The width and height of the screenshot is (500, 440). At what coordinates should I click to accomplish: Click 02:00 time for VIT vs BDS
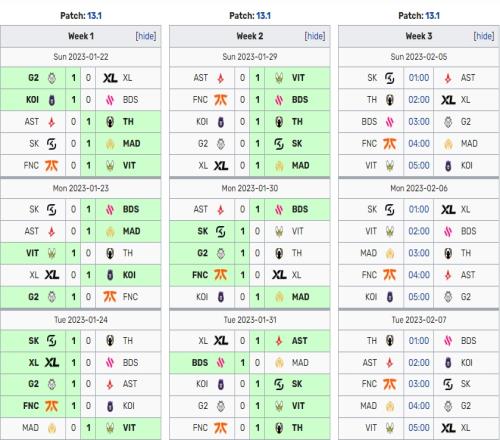(x=419, y=231)
